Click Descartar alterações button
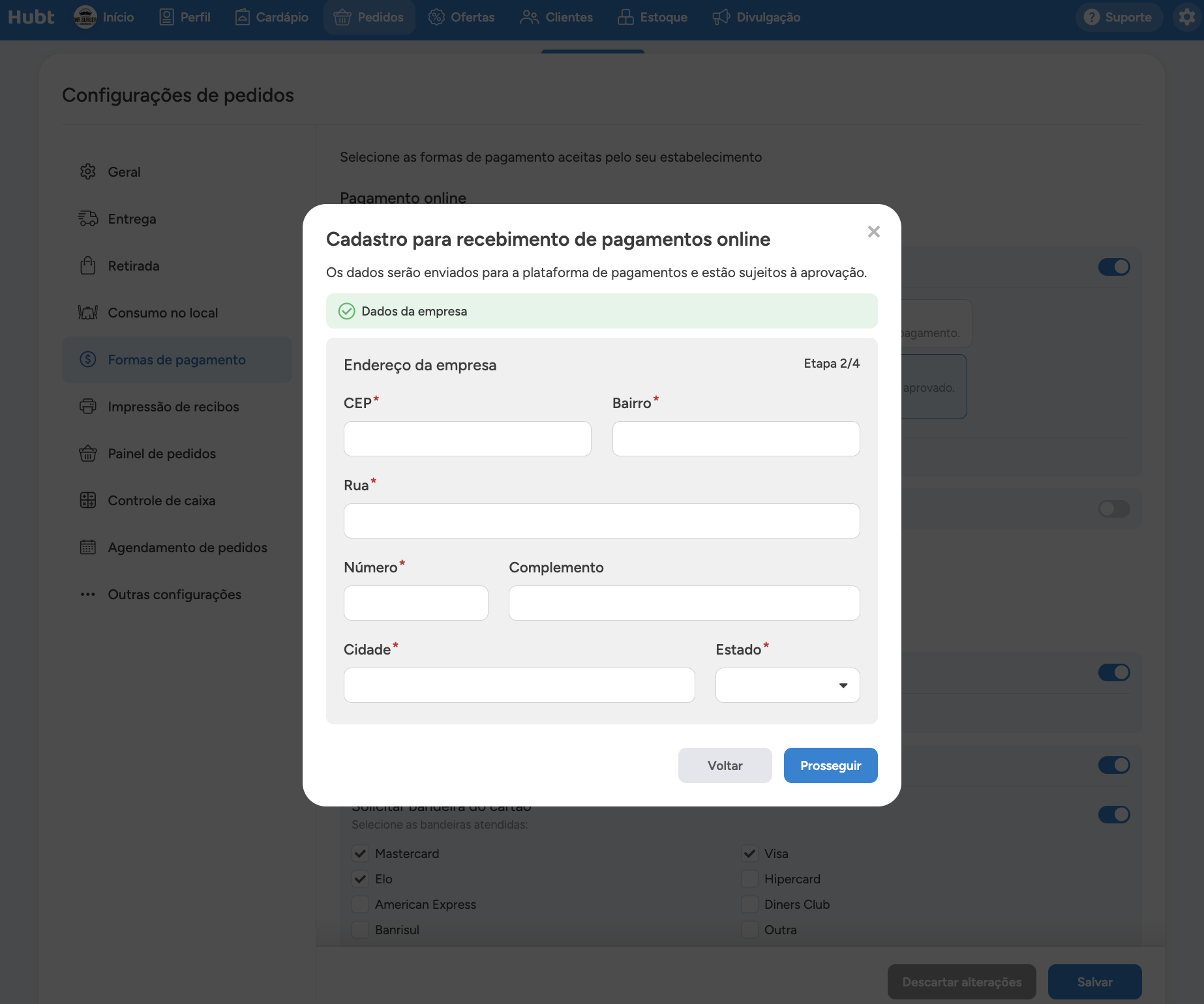The width and height of the screenshot is (1204, 1004). pos(961,982)
